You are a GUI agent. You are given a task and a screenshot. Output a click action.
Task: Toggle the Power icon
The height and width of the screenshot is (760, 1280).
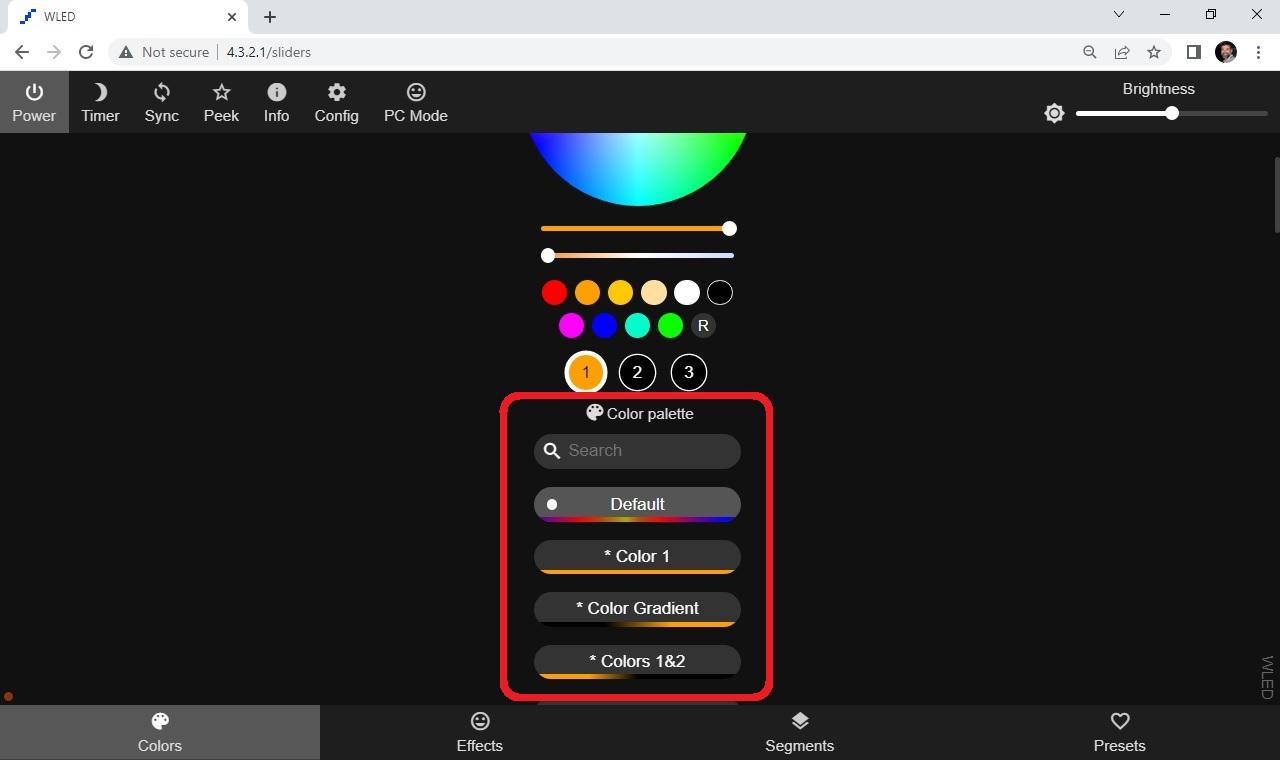tap(34, 100)
